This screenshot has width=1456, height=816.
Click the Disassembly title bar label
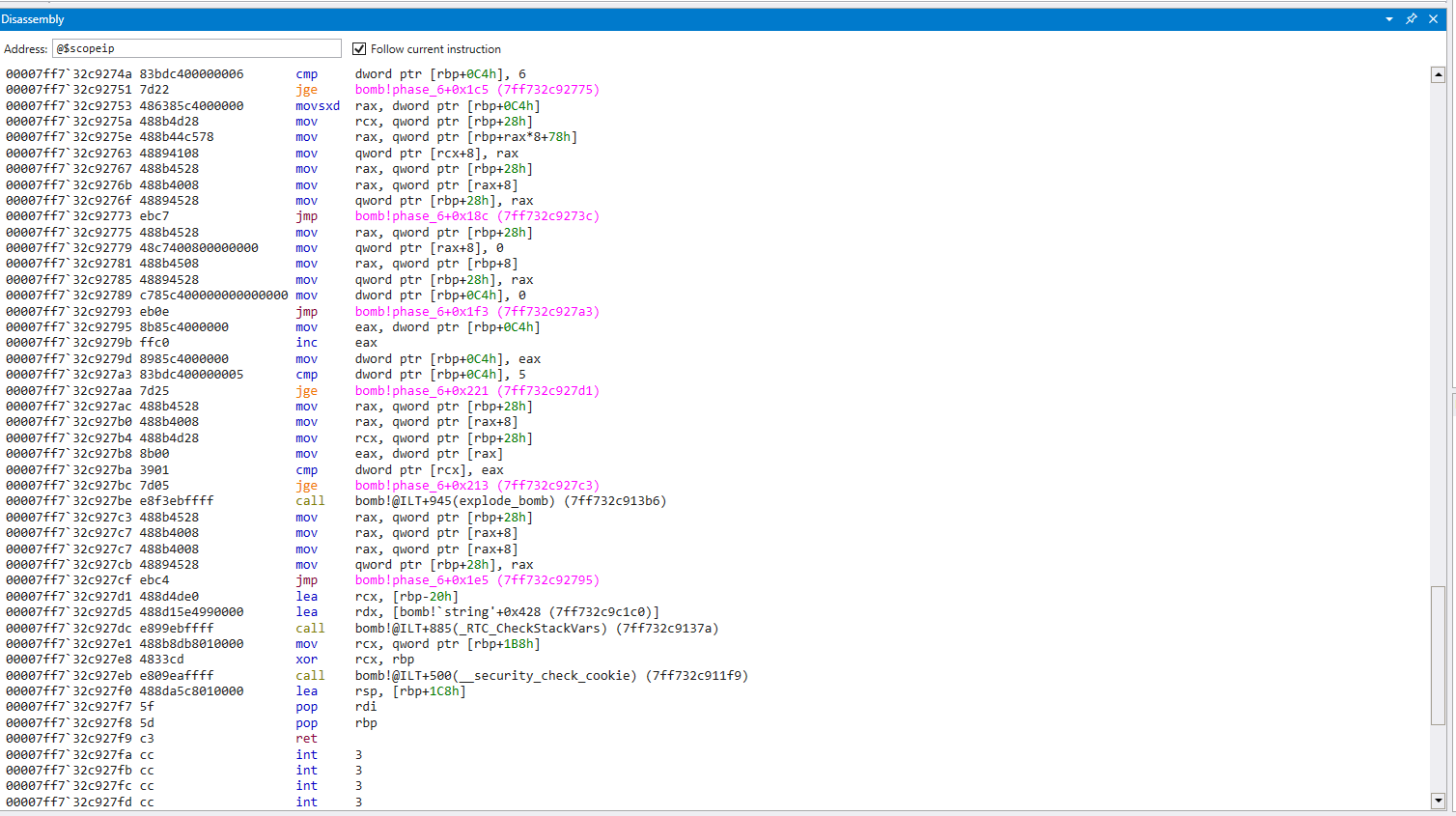33,19
